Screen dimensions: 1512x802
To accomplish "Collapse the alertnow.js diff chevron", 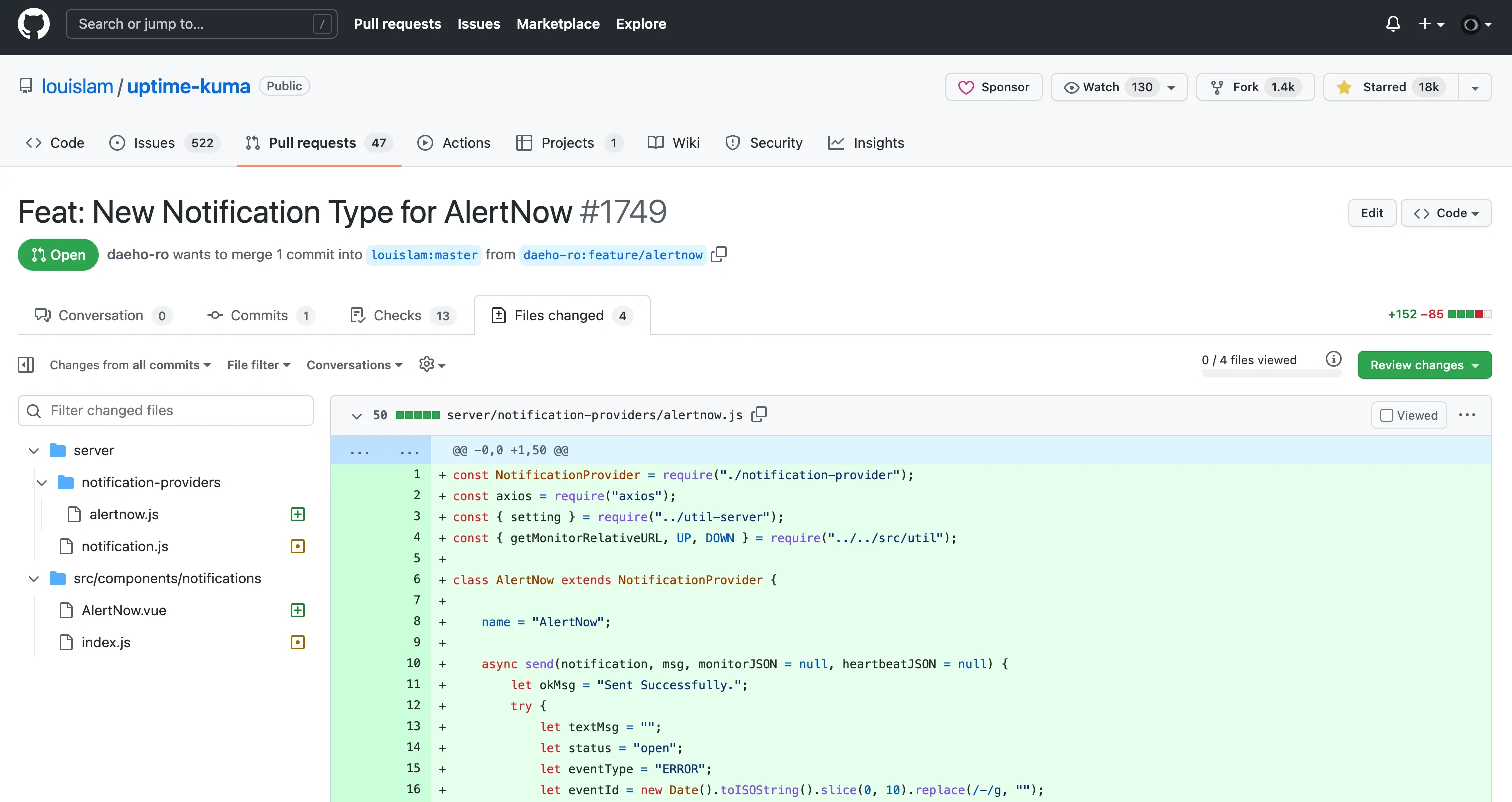I will point(356,415).
